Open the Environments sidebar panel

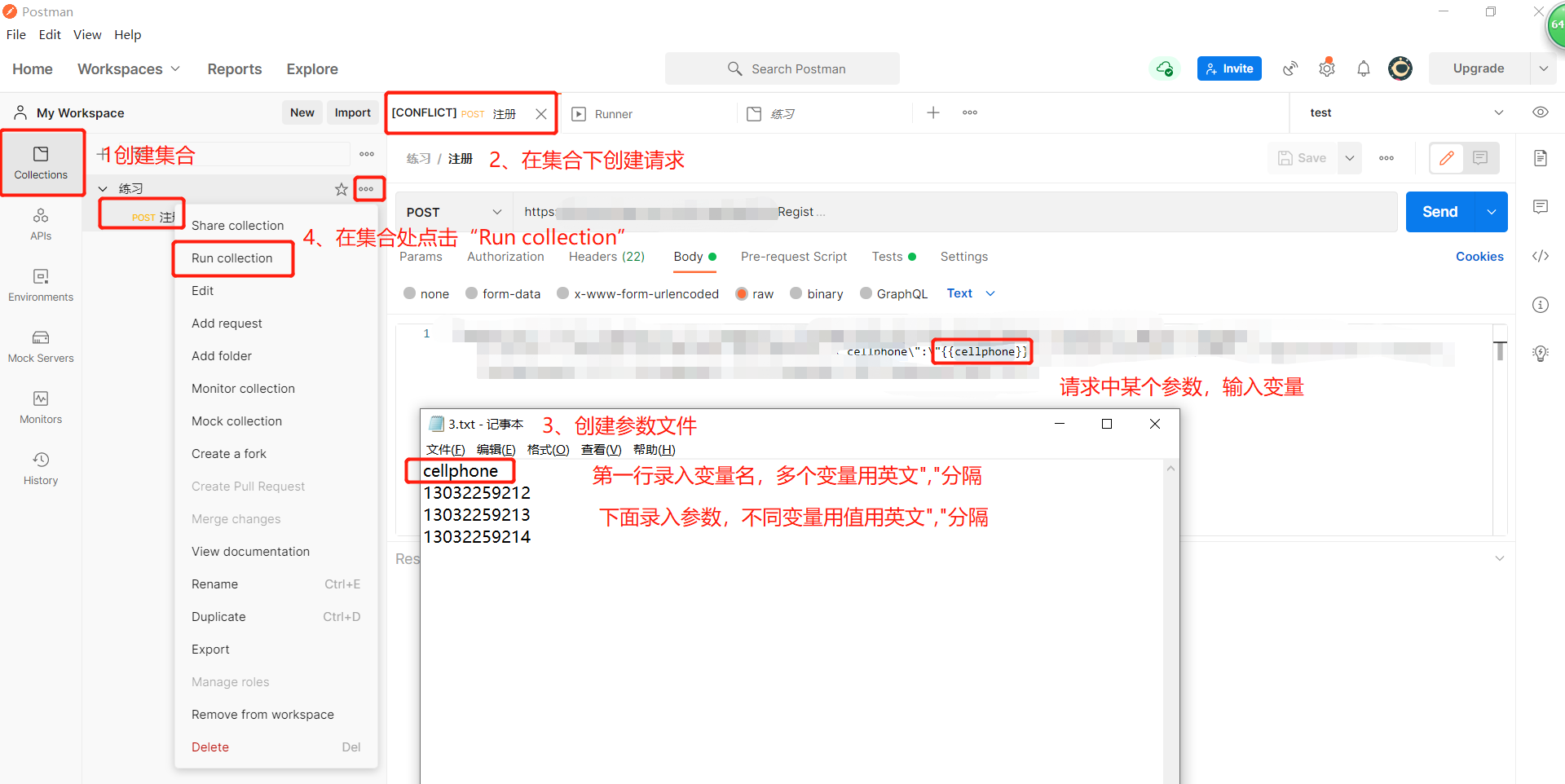(41, 285)
